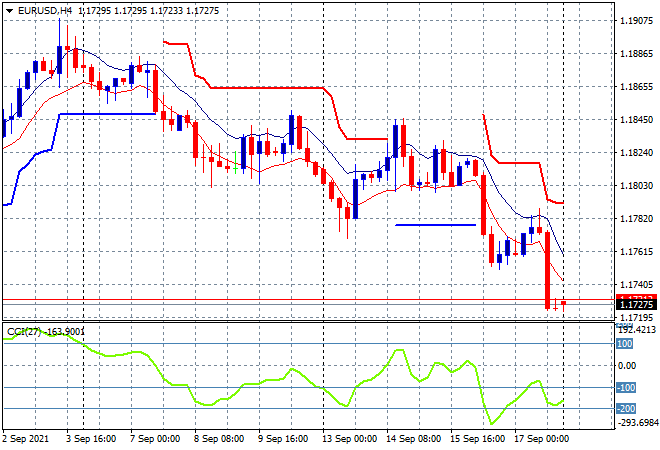Click the 192.4213 CCI scale value
The image size is (660, 450).
coord(636,330)
